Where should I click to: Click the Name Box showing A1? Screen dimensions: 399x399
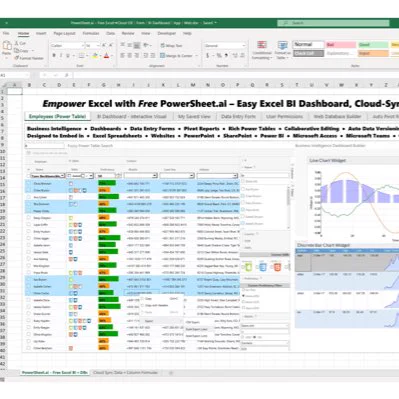tap(15, 75)
